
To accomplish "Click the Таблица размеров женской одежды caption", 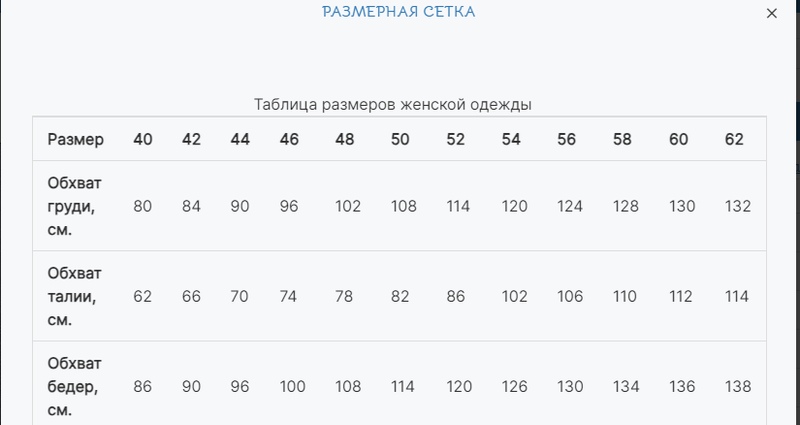I will 393,105.
